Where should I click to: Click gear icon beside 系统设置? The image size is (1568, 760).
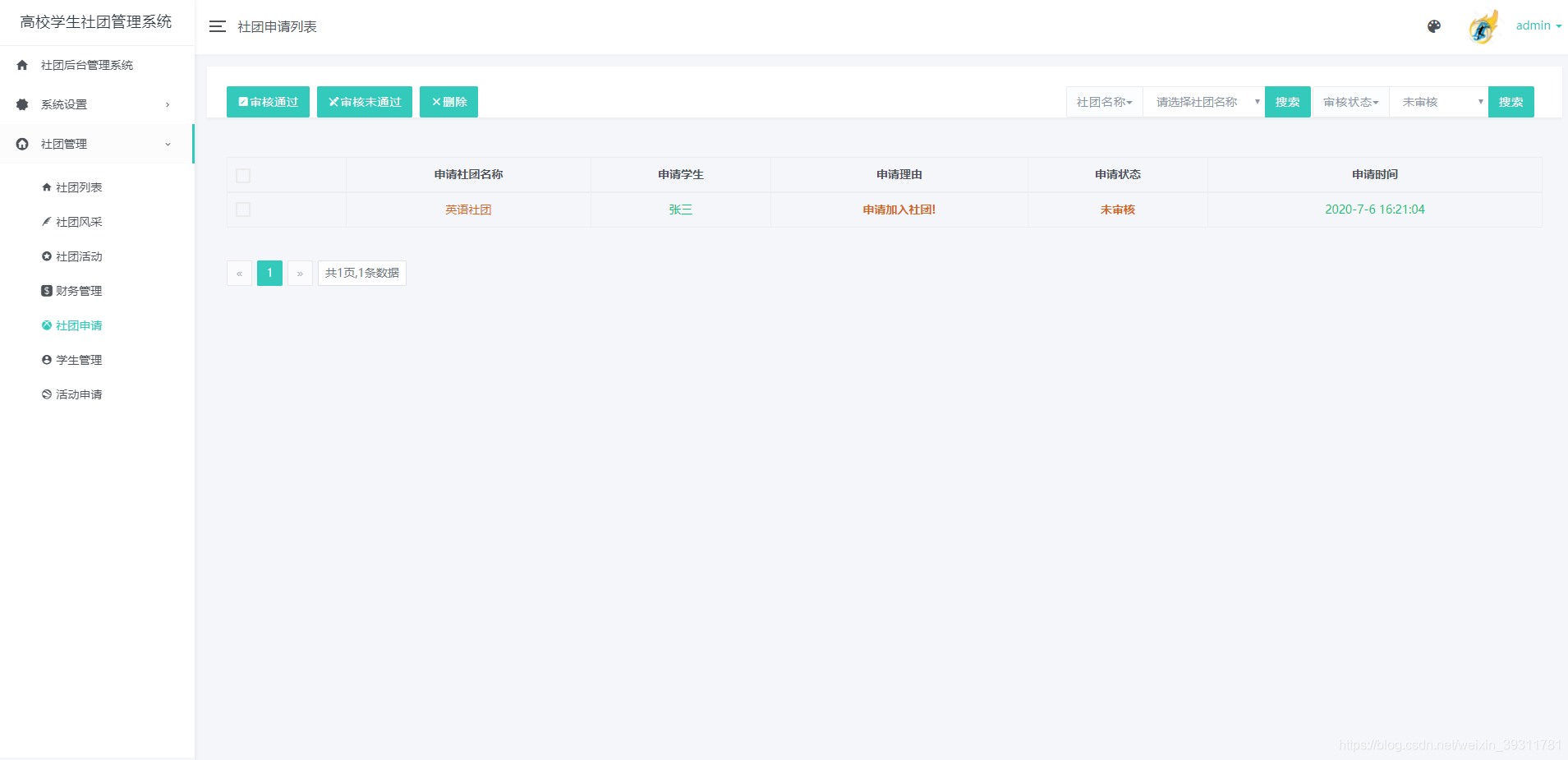tap(22, 104)
